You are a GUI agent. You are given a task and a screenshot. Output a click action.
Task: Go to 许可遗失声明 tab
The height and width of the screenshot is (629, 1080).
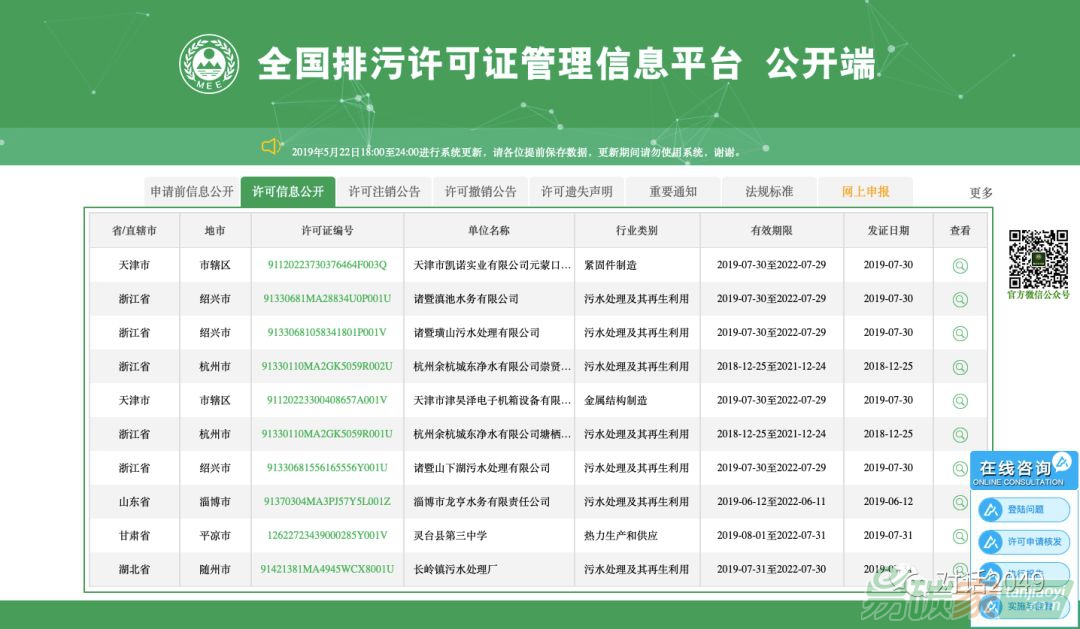coord(577,191)
